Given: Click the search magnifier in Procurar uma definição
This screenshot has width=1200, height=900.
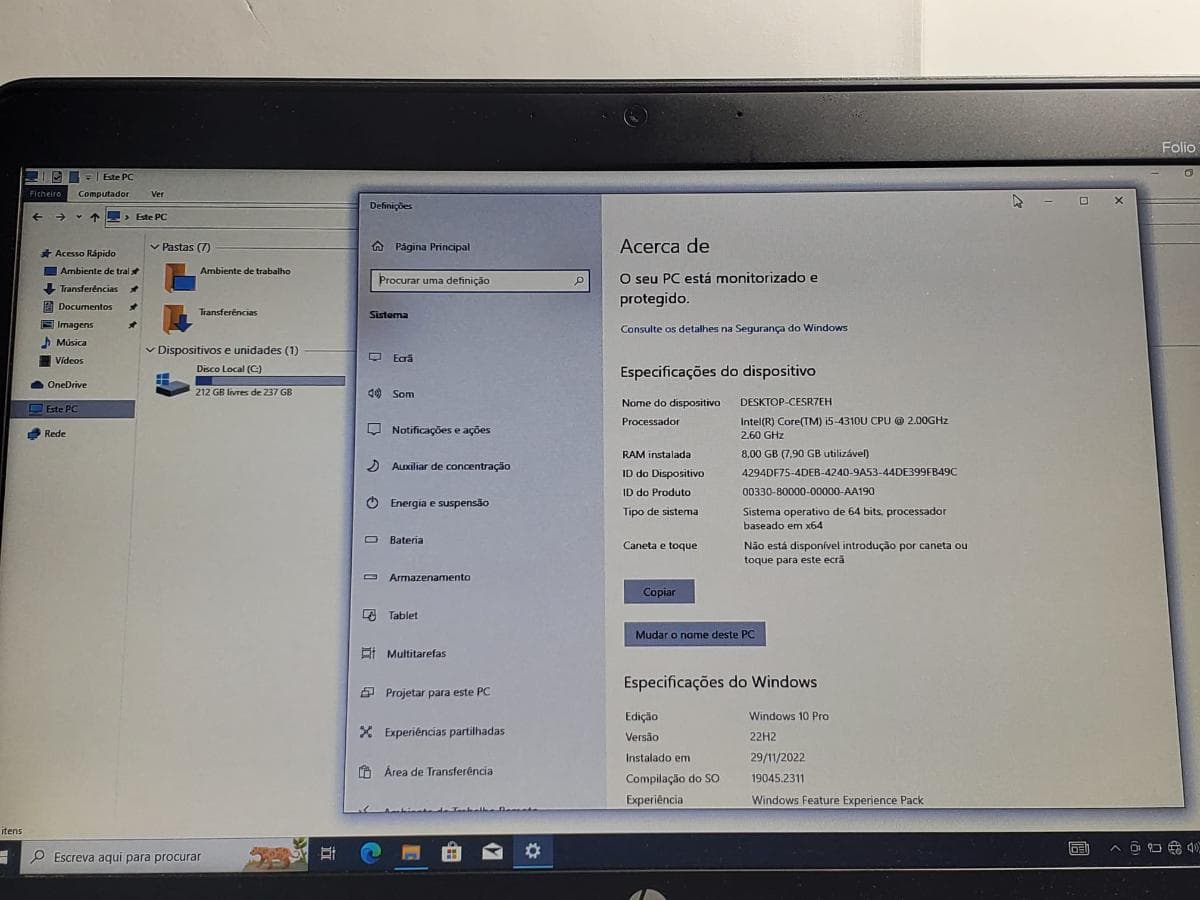Looking at the screenshot, I should (x=578, y=281).
